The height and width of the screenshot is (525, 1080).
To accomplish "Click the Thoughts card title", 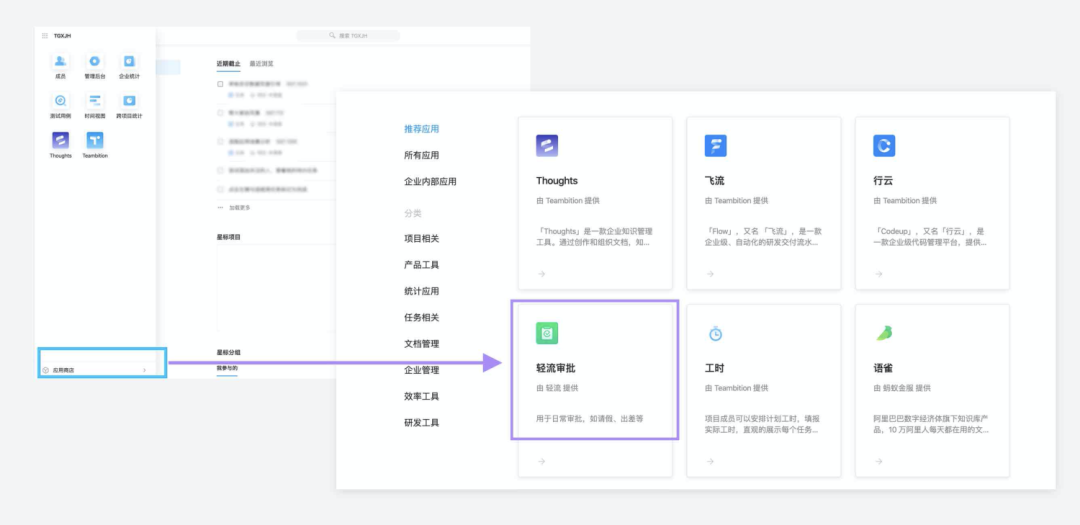I will pyautogui.click(x=557, y=181).
